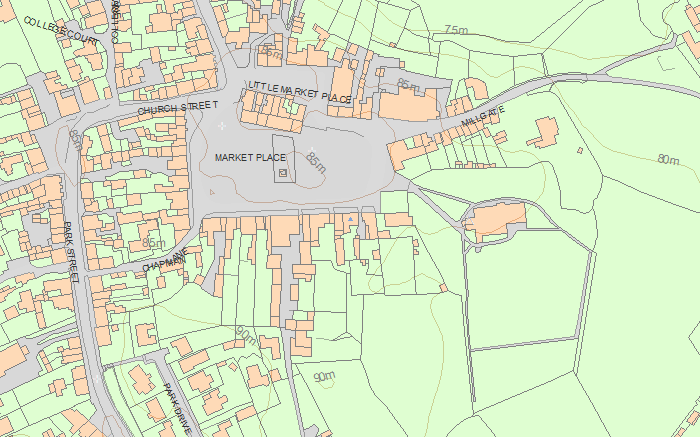The width and height of the screenshot is (700, 437).
Task: Click the MARKET PLACE map label
Action: point(250,158)
